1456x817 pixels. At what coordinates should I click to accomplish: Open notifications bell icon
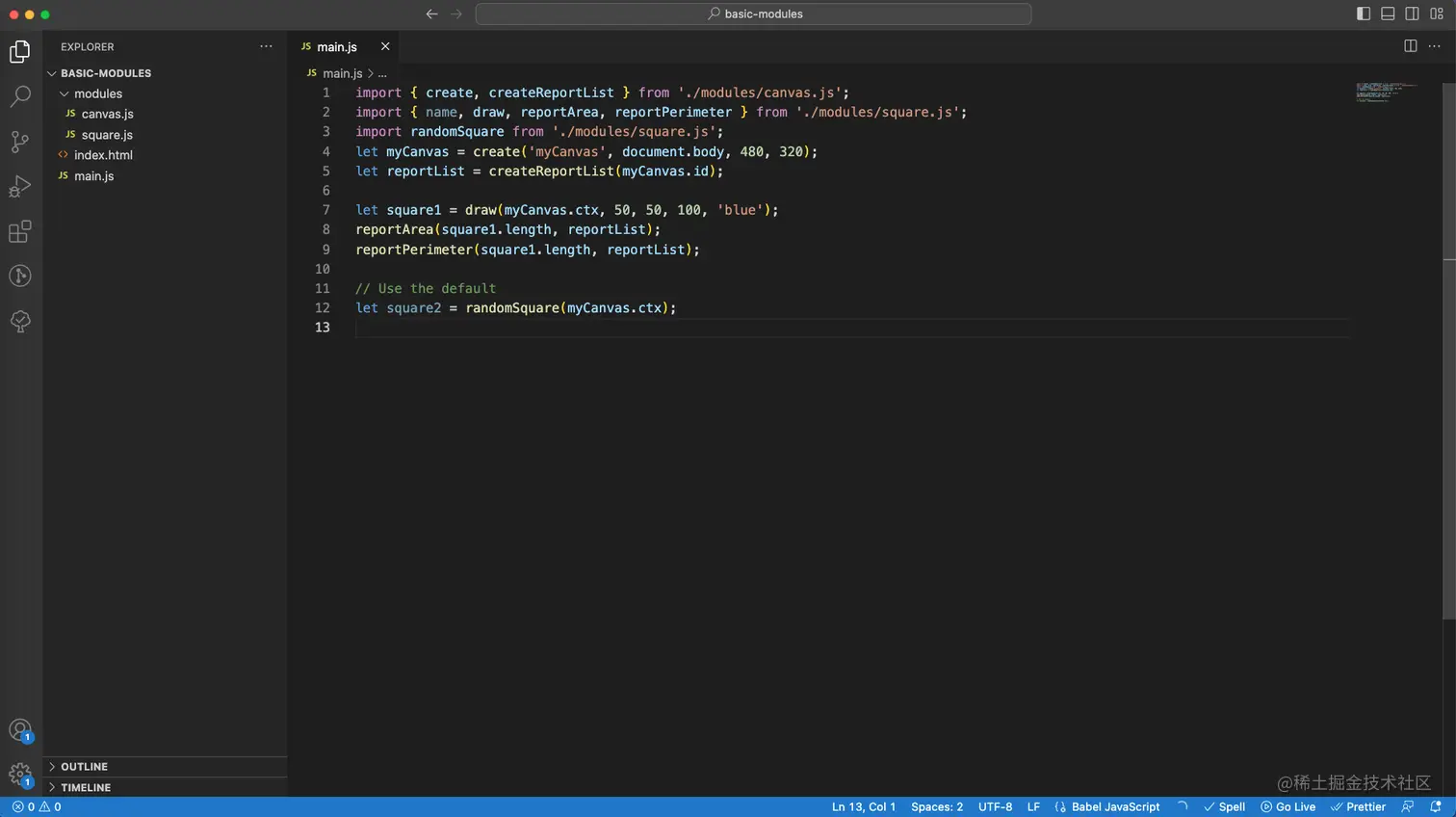1436,807
